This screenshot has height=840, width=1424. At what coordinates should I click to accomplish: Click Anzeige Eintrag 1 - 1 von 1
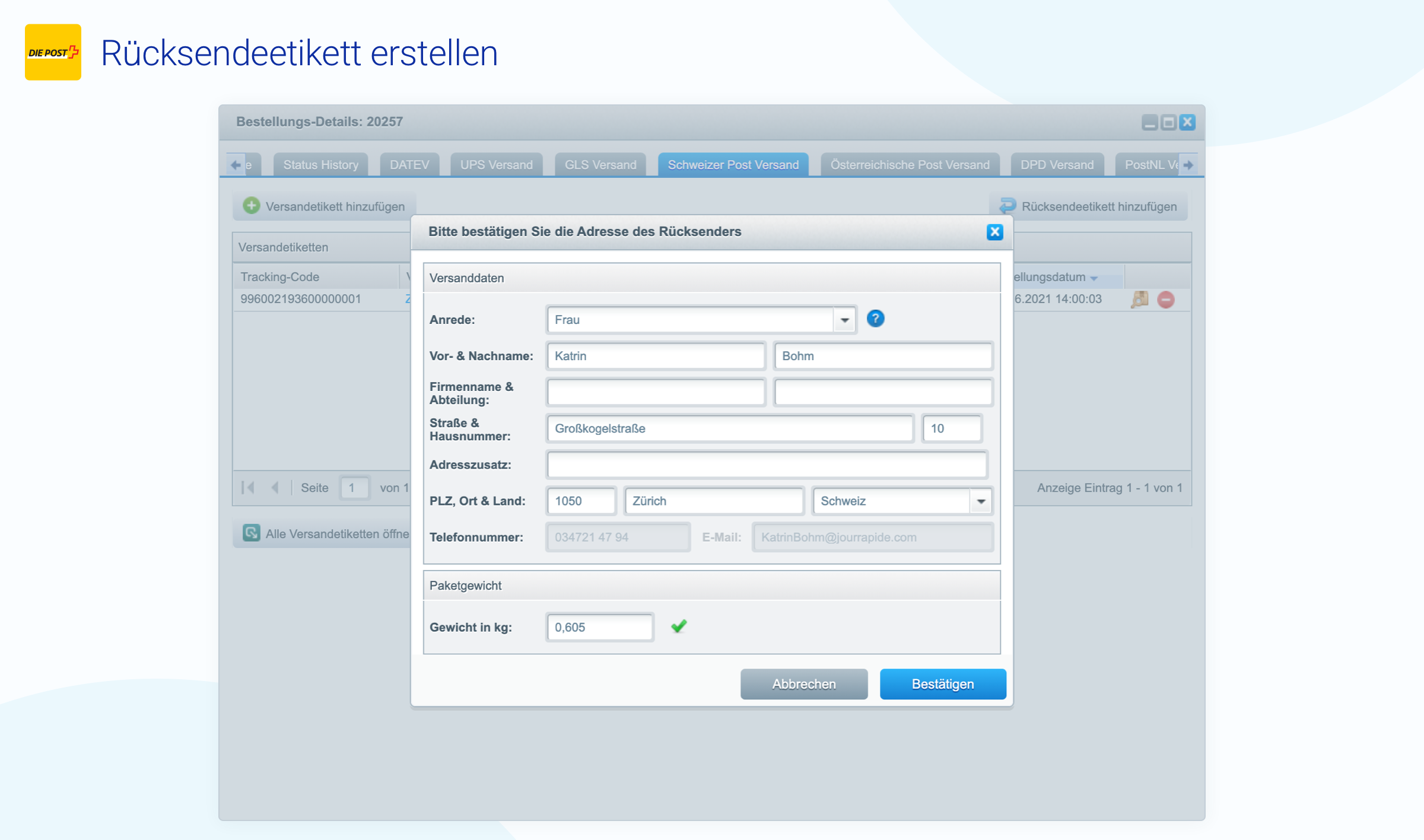[x=1110, y=488]
